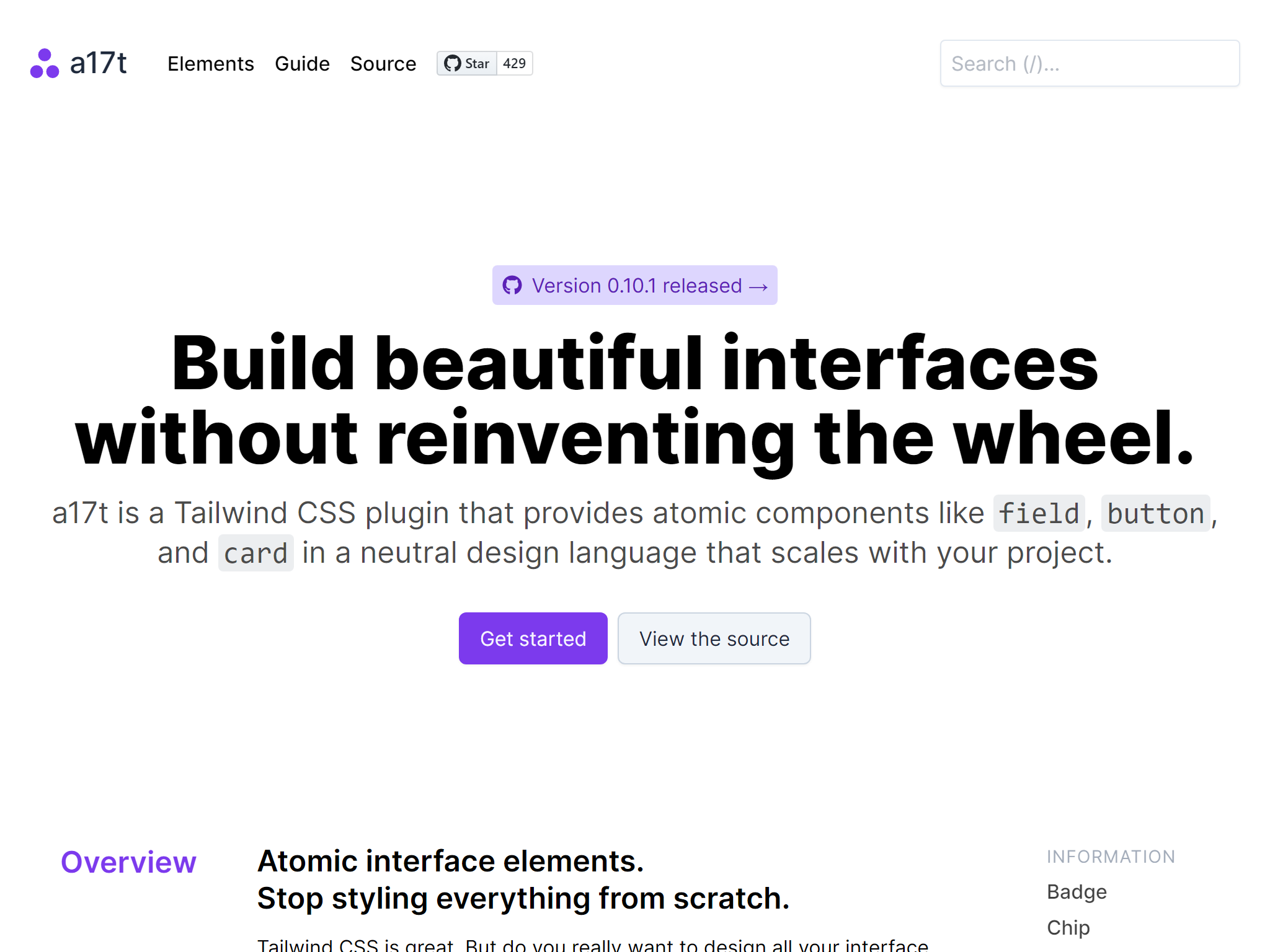1270x952 pixels.
Task: Click the a17t purple dots logo
Action: click(x=45, y=63)
